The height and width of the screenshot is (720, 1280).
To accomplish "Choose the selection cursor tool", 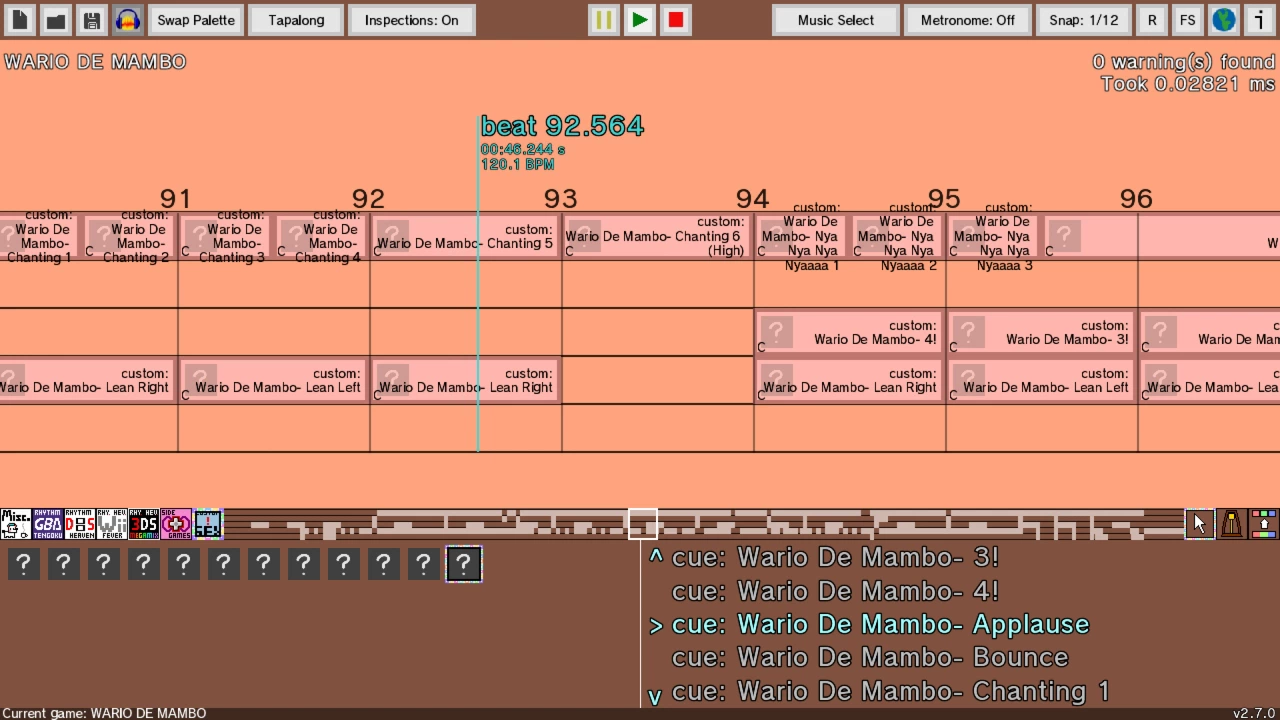I will point(1200,524).
